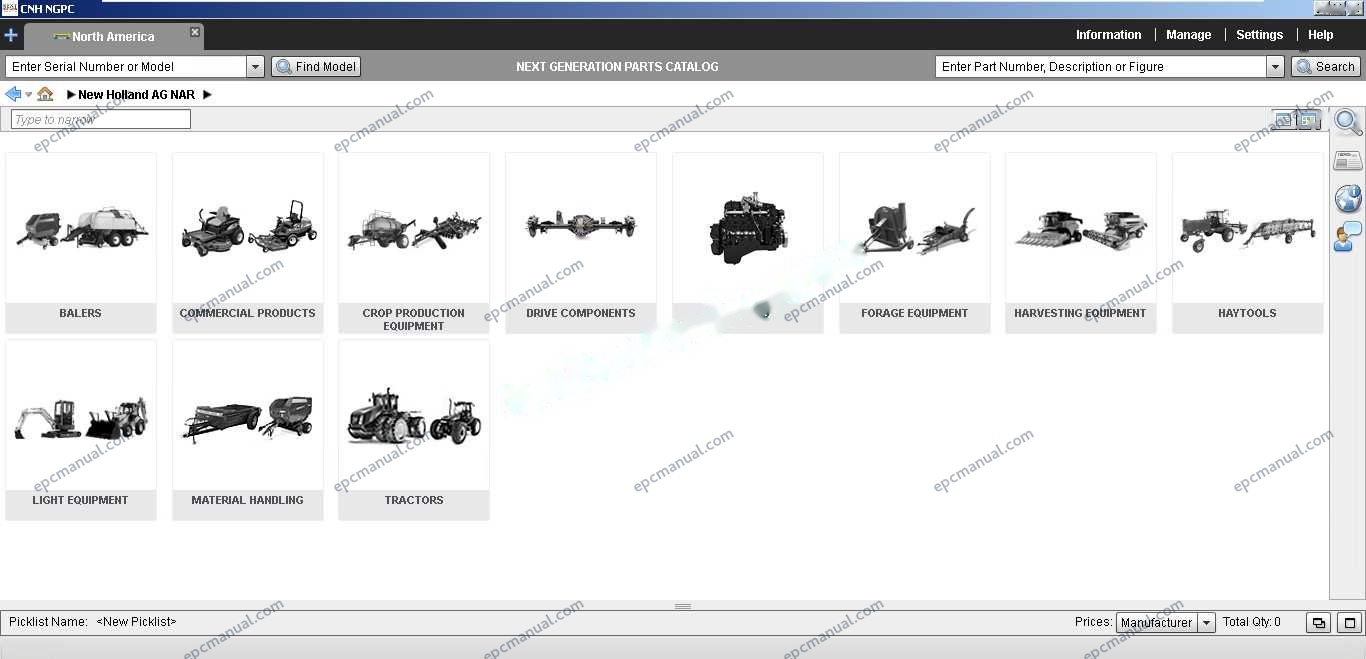This screenshot has height=659, width=1366.
Task: Open the news bulletin sidebar icon
Action: pos(1348,161)
